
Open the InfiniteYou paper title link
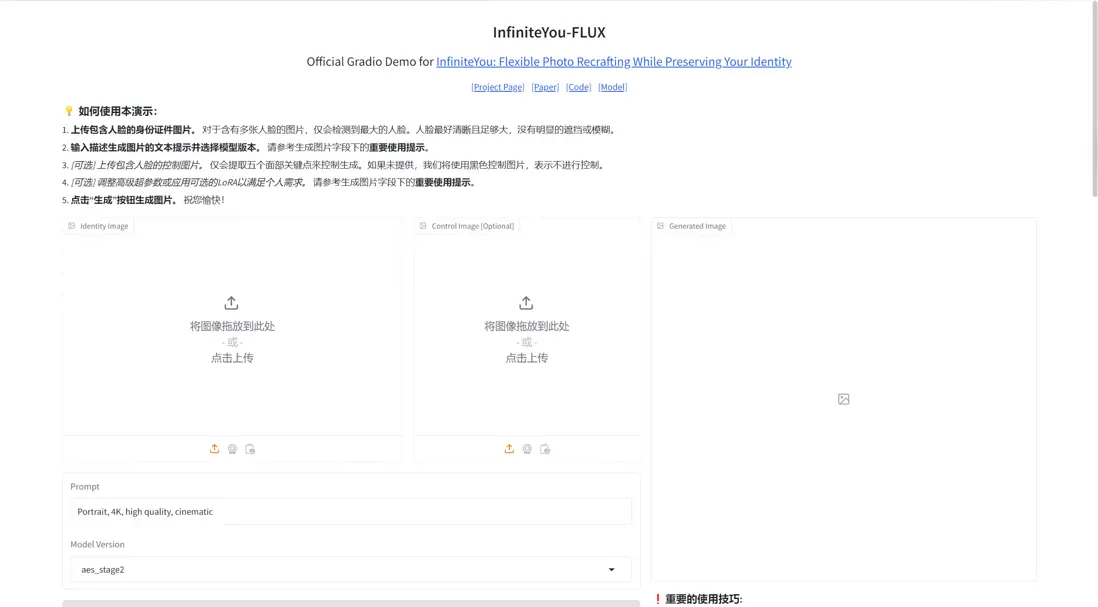tap(613, 62)
